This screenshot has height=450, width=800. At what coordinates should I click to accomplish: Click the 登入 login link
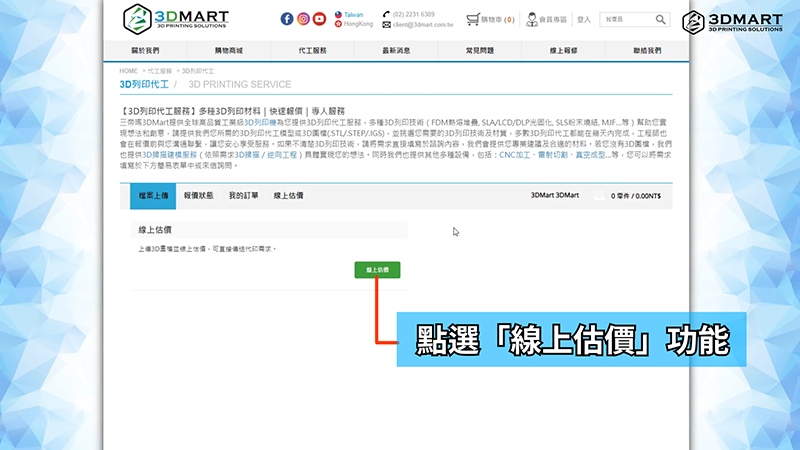(584, 19)
